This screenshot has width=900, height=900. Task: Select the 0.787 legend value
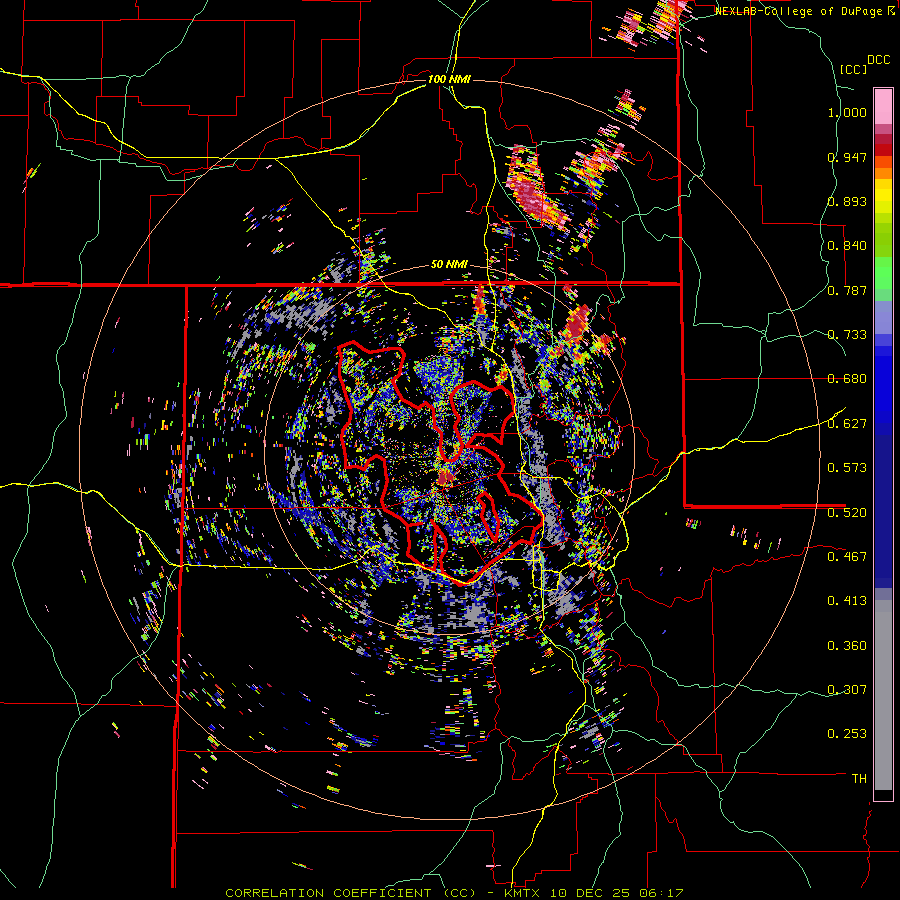tap(847, 290)
